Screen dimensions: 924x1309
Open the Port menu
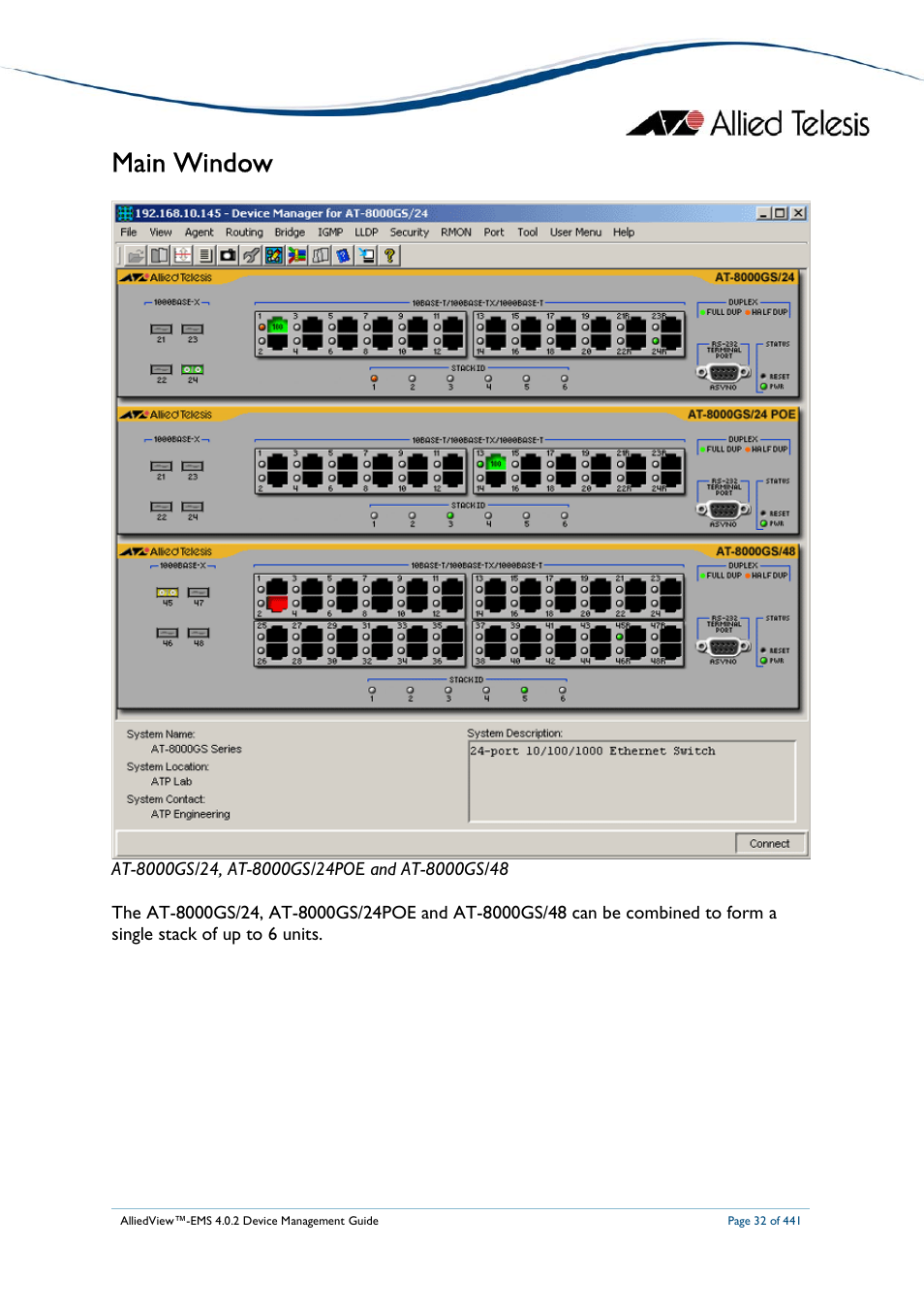(494, 233)
